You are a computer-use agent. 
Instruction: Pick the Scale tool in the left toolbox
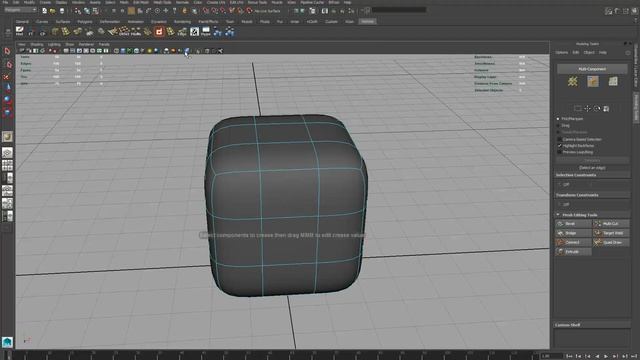point(7,111)
